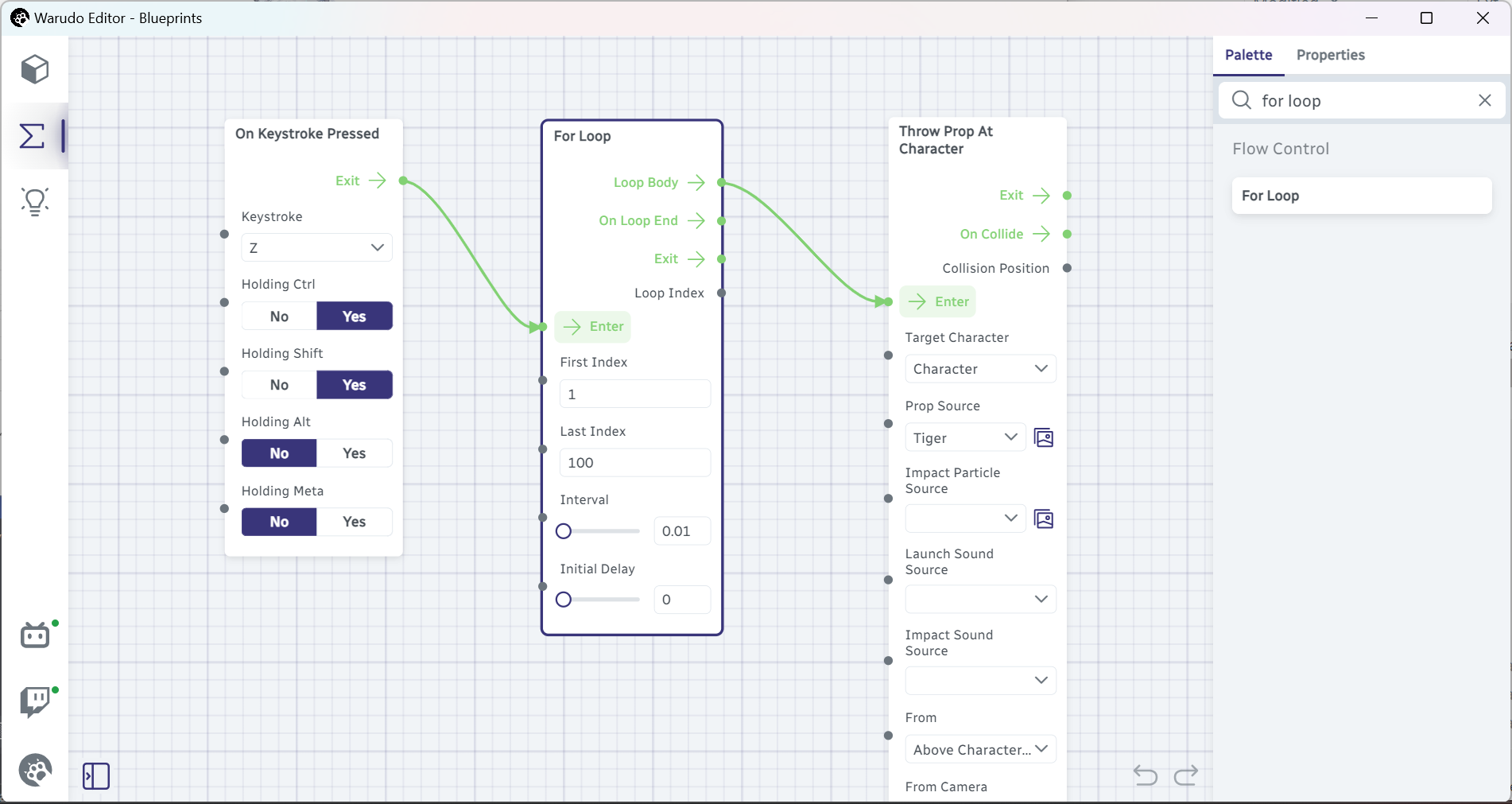
Task: Select the For Loop node title in the graph
Action: click(x=582, y=136)
